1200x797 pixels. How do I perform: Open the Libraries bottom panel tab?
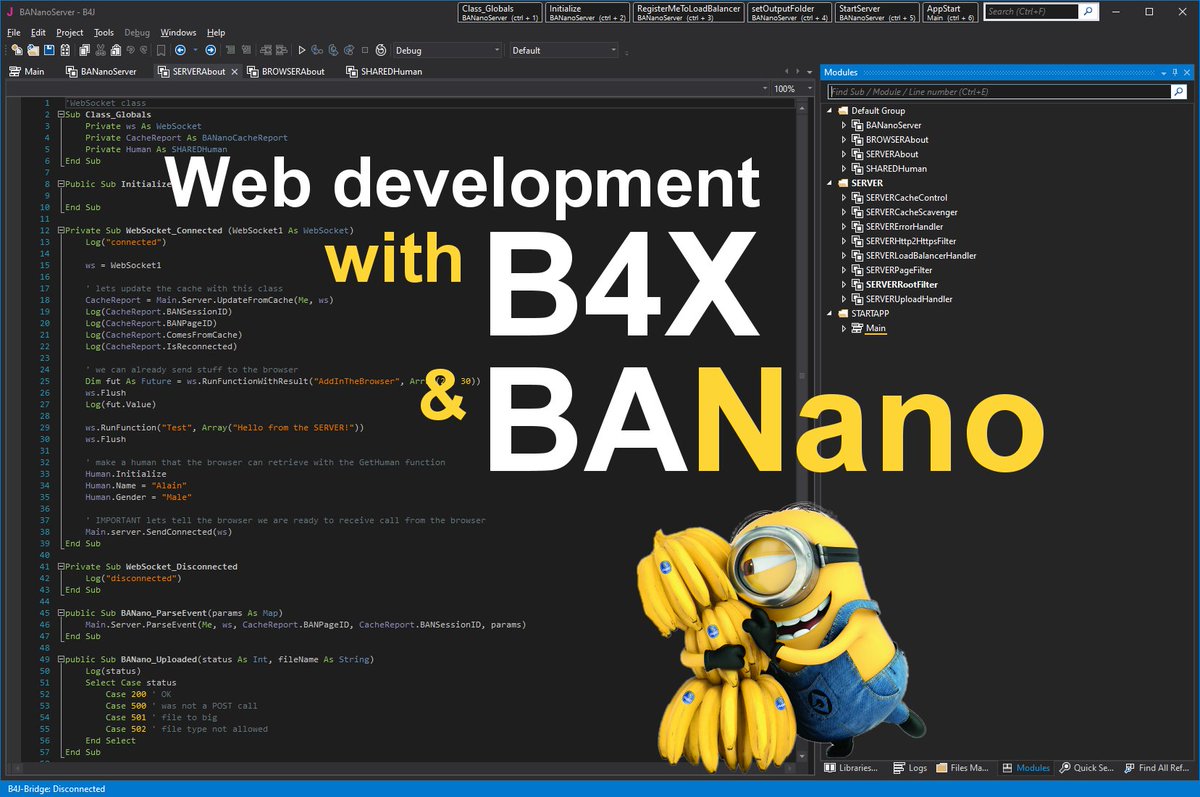pyautogui.click(x=850, y=768)
